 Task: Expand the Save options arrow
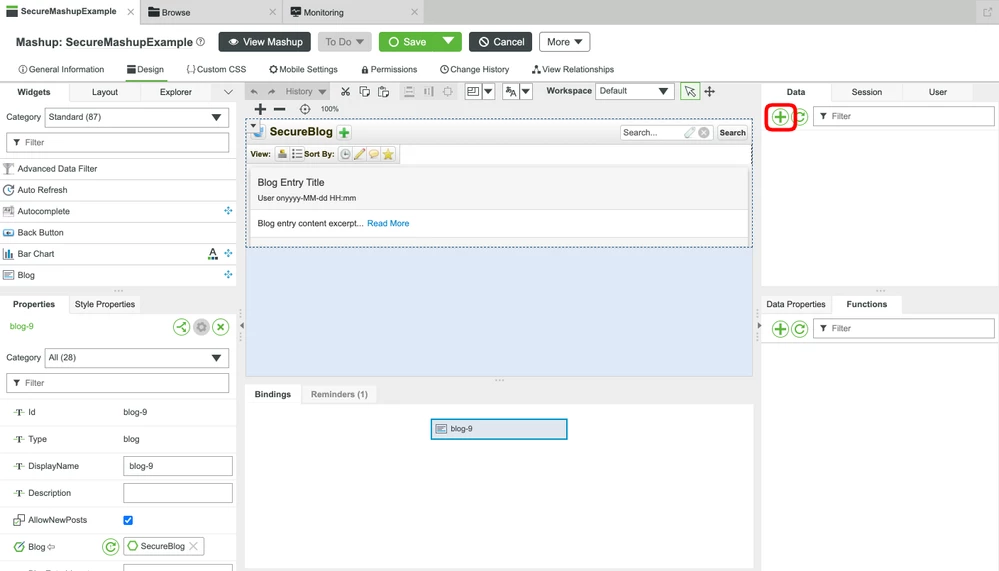tap(449, 42)
